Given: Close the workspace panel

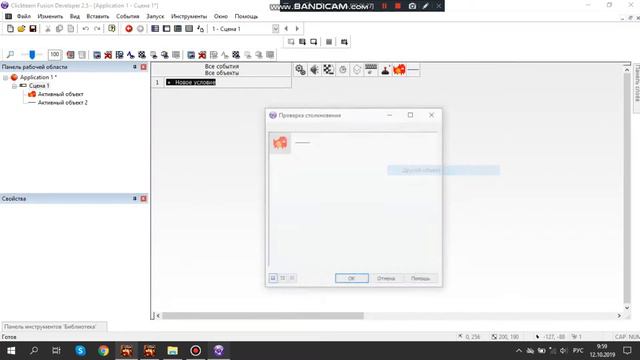Looking at the screenshot, I should point(144,67).
